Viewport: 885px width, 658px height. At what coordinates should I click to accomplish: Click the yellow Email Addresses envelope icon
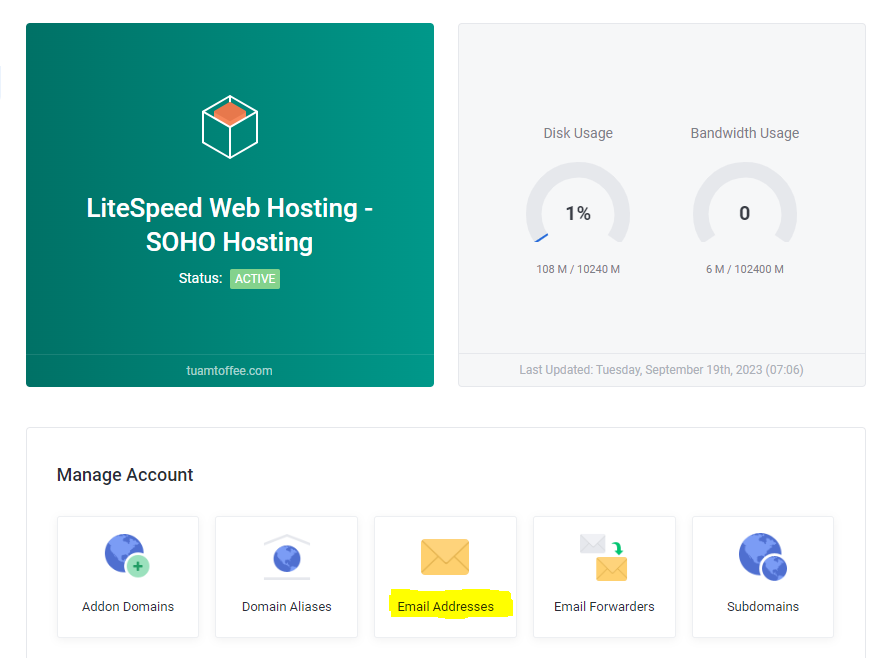pyautogui.click(x=445, y=556)
